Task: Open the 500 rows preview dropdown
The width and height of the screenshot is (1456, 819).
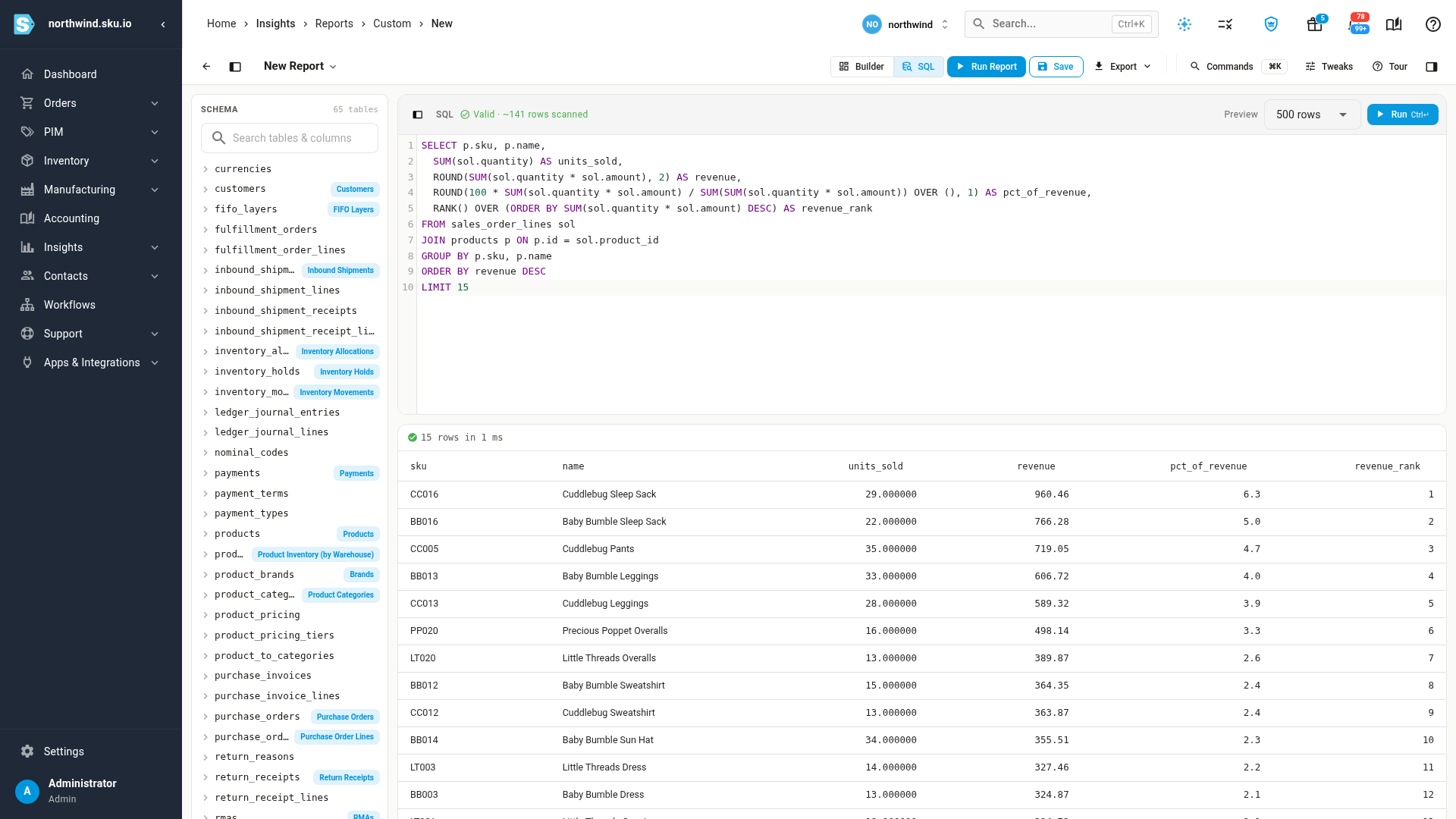Action: [1313, 115]
